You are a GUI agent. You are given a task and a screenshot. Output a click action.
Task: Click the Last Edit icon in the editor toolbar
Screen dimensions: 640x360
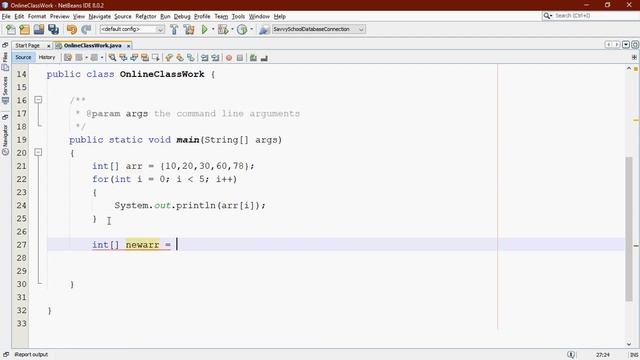tap(68, 58)
